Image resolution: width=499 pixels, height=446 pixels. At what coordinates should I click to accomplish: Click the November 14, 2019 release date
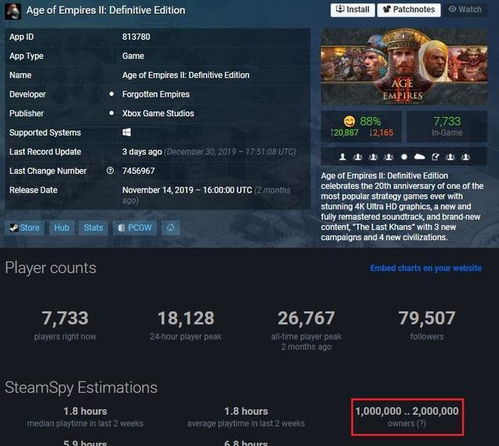click(187, 190)
